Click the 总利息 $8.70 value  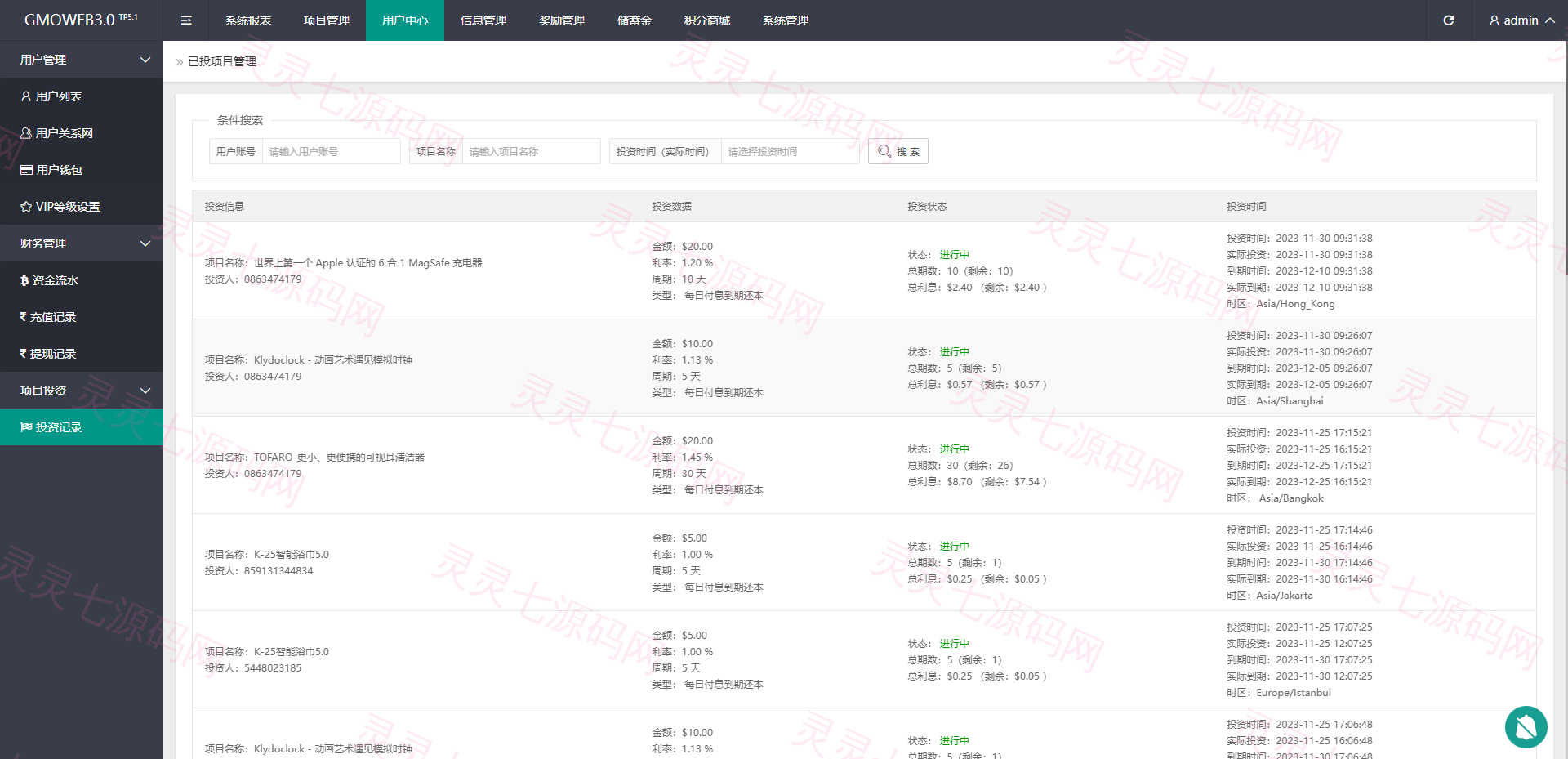(960, 481)
